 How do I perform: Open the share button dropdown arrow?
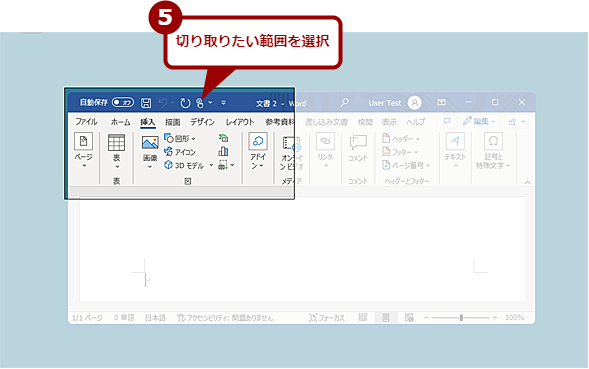[x=523, y=121]
